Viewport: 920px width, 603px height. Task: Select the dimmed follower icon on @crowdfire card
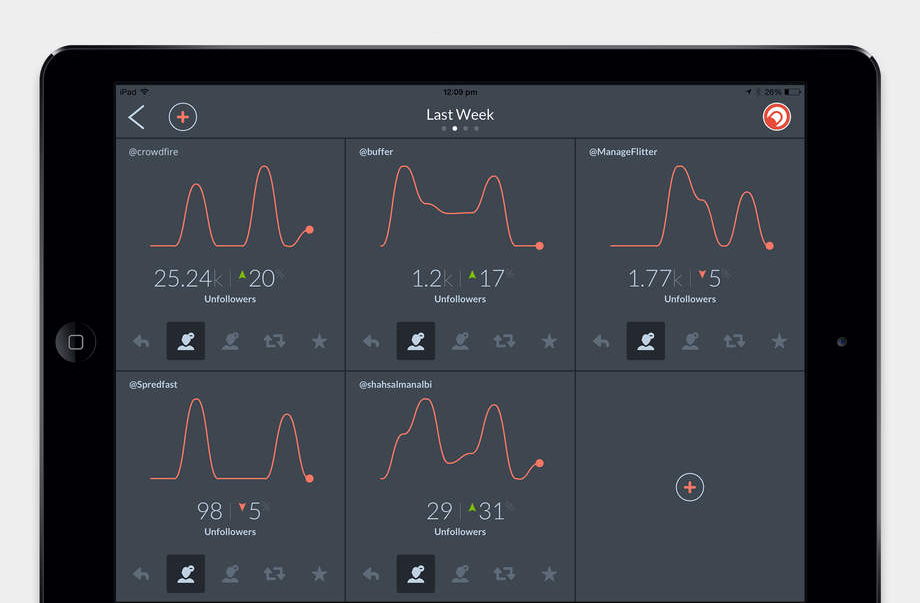pos(231,341)
